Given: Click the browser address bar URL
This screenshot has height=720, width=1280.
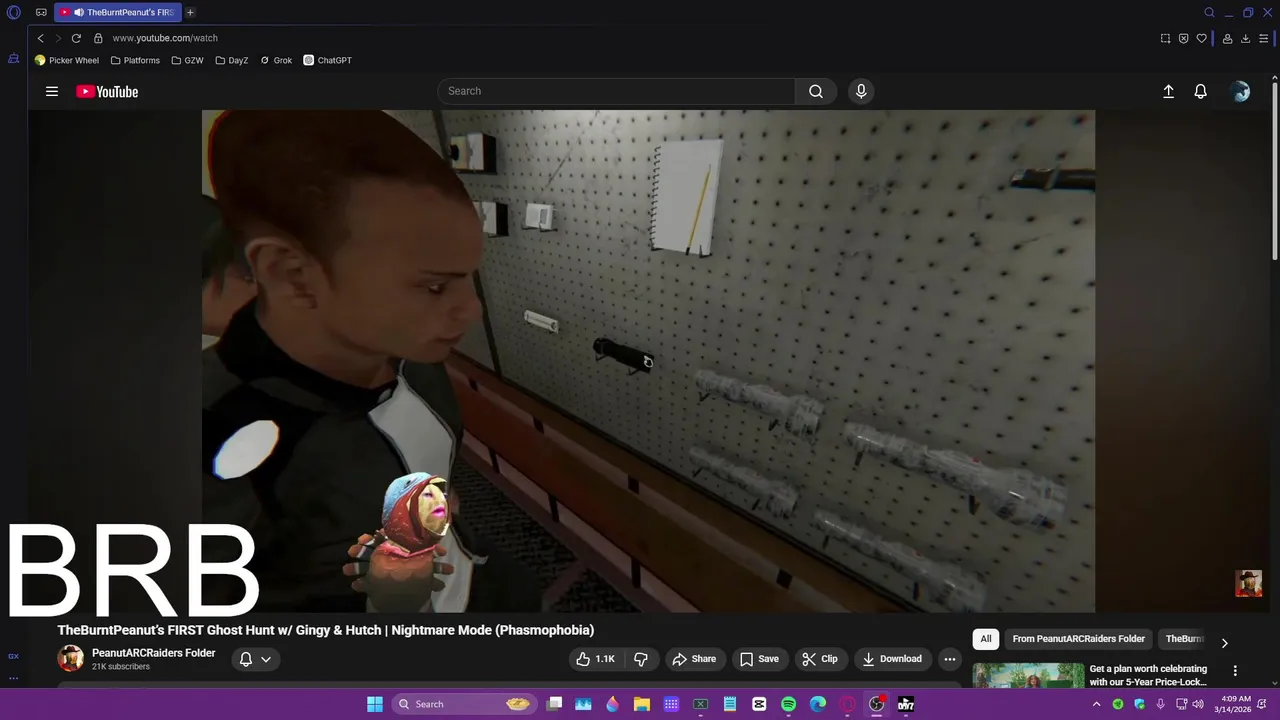Looking at the screenshot, I should (165, 38).
